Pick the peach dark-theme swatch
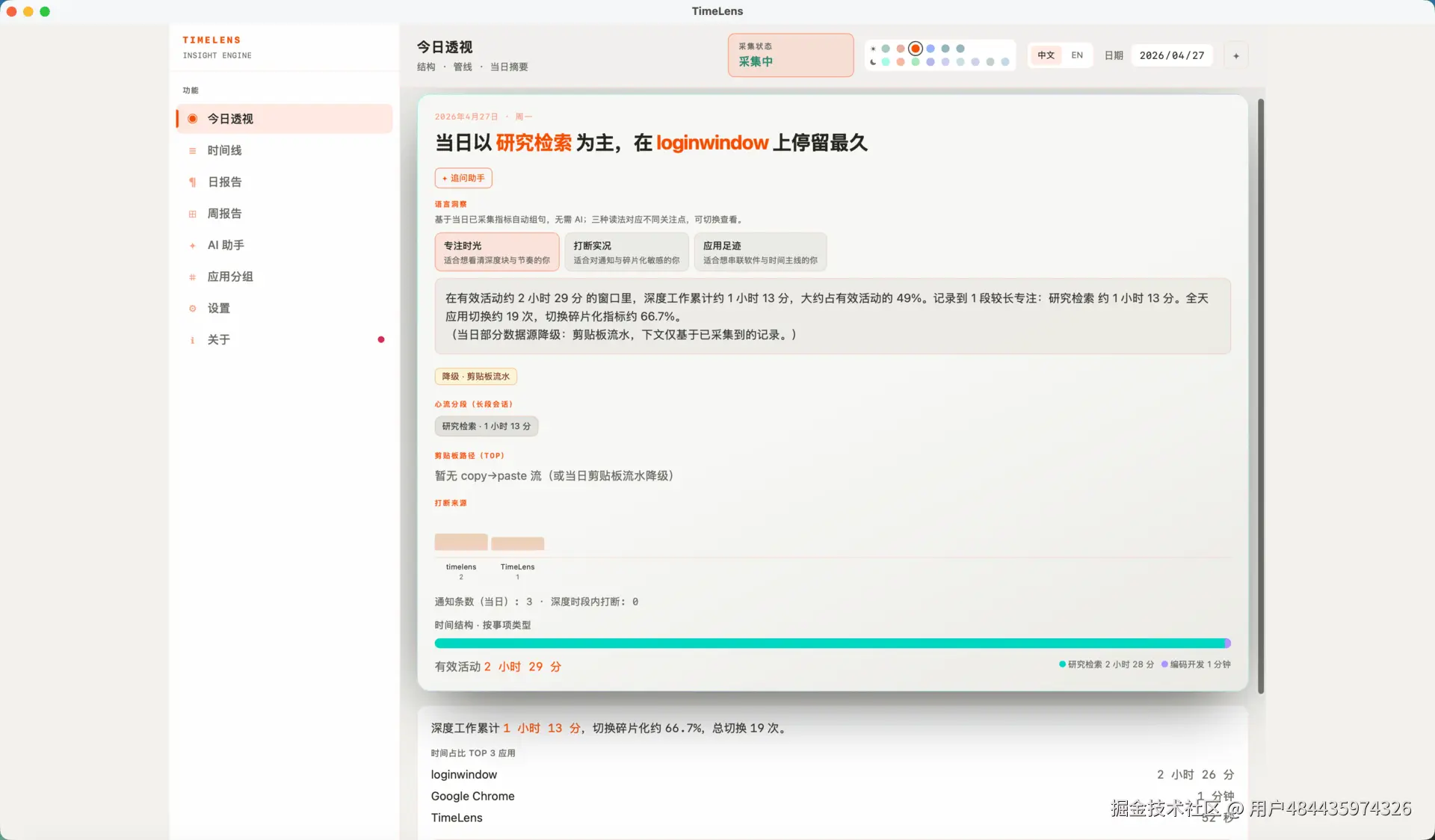Screen dimensions: 1435x840 tap(901, 62)
